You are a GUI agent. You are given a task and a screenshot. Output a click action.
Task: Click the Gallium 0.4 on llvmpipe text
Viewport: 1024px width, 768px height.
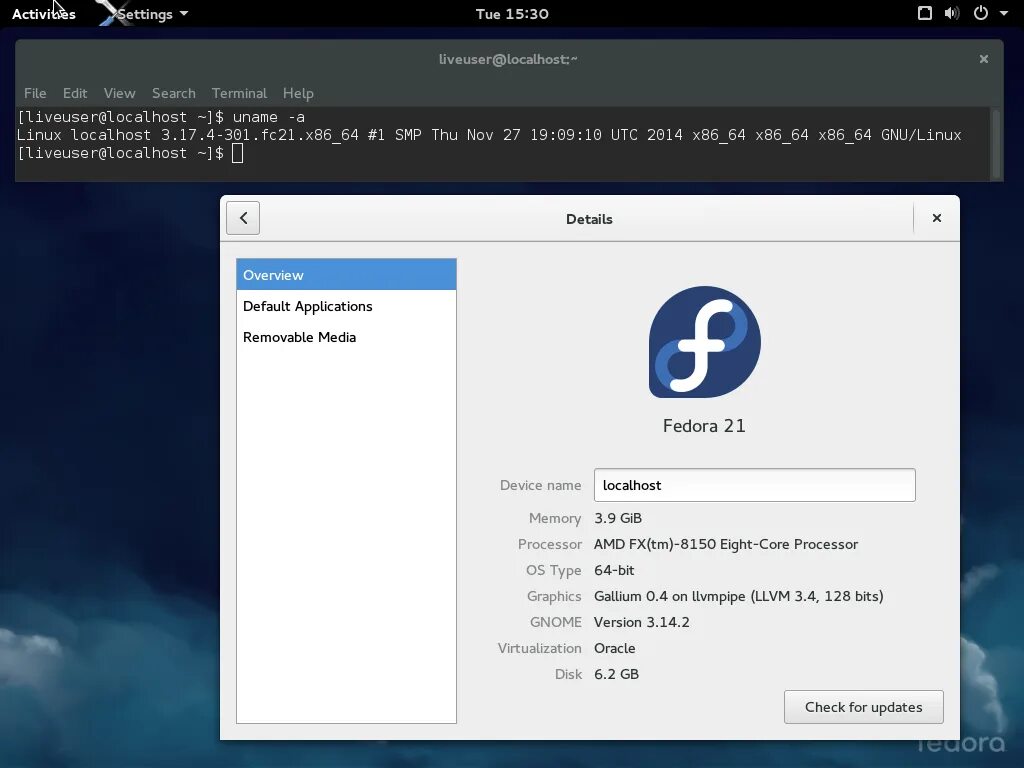point(738,596)
